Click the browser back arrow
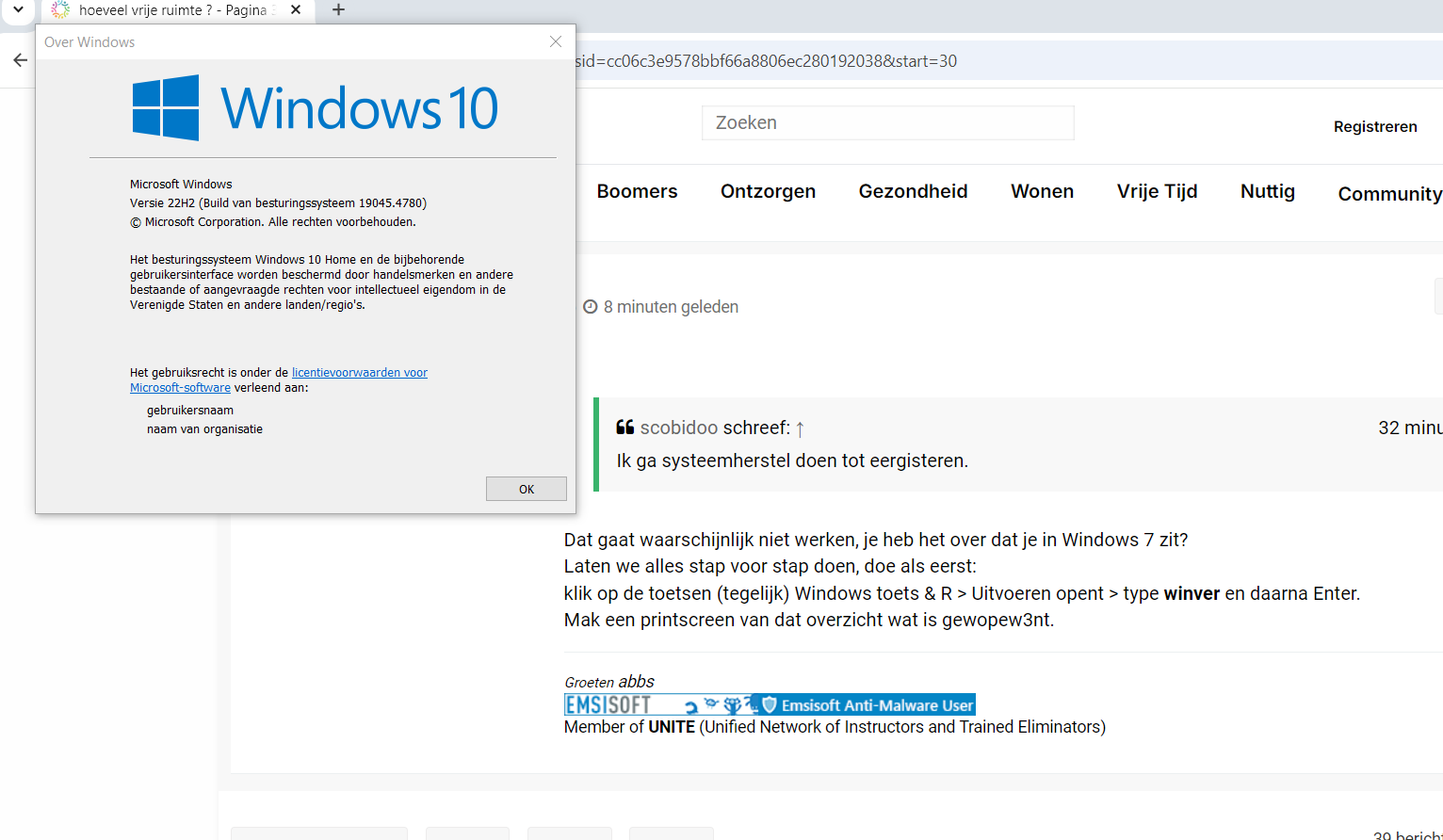1443x840 pixels. tap(20, 60)
